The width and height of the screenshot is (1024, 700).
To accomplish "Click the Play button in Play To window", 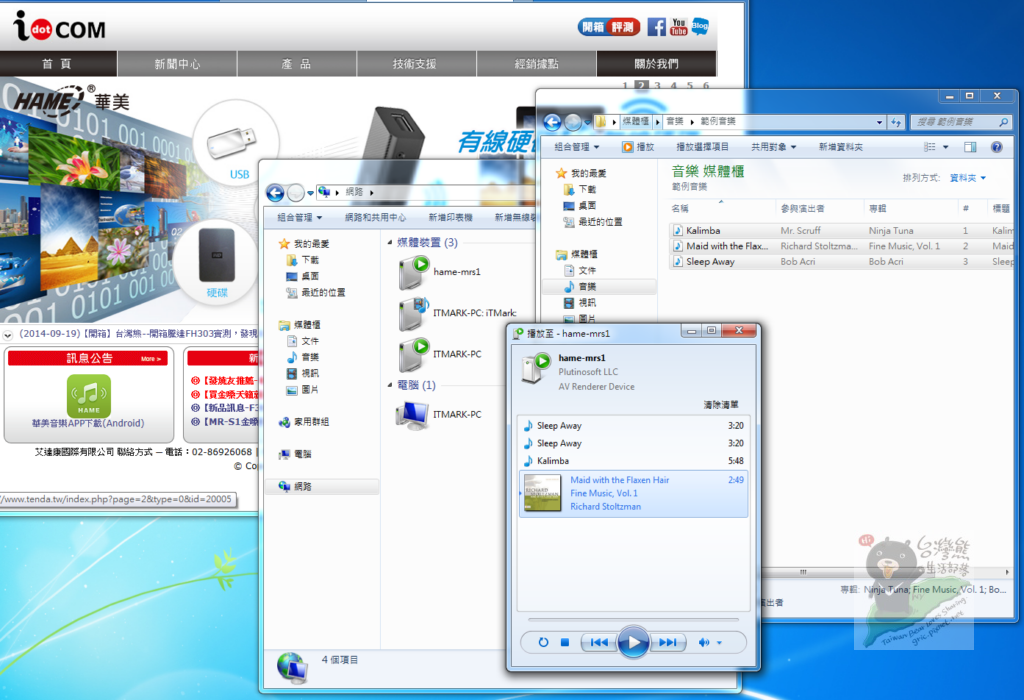I will [633, 643].
